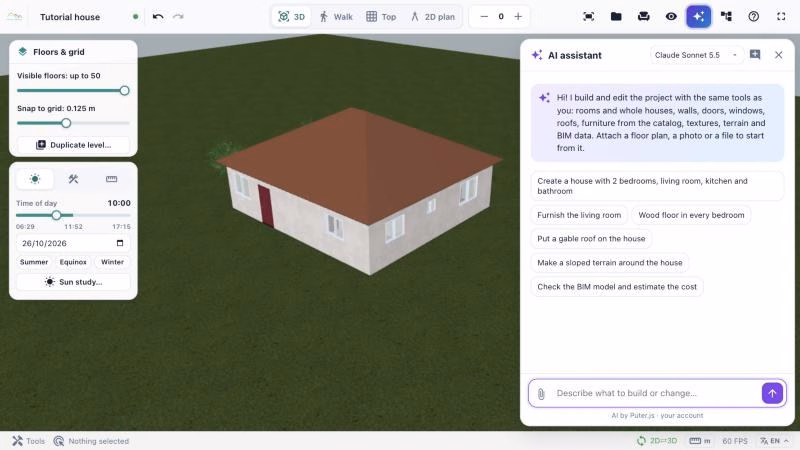Select the Summer preset
Screen dimensions: 800x450
pos(34,262)
